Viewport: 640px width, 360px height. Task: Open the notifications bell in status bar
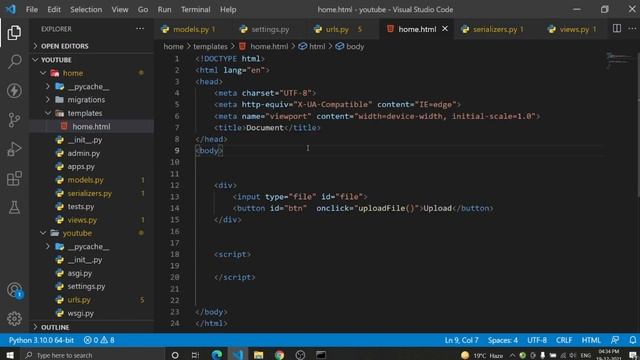tap(632, 340)
